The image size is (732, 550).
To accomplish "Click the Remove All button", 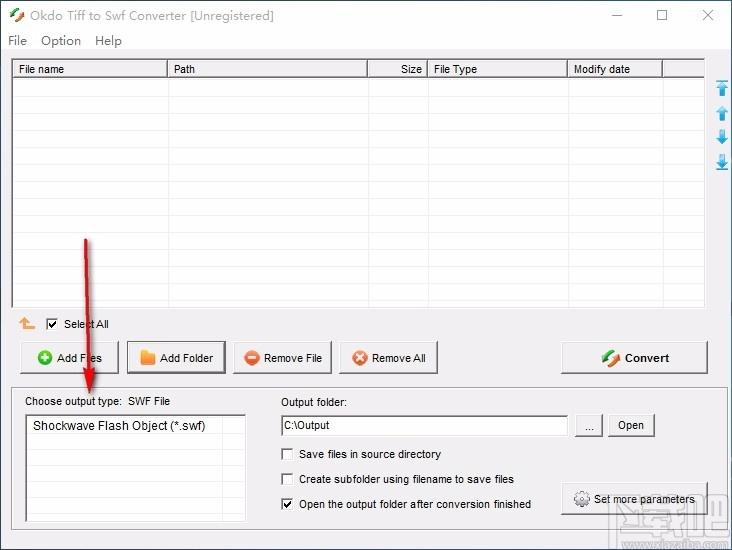I will tap(388, 358).
